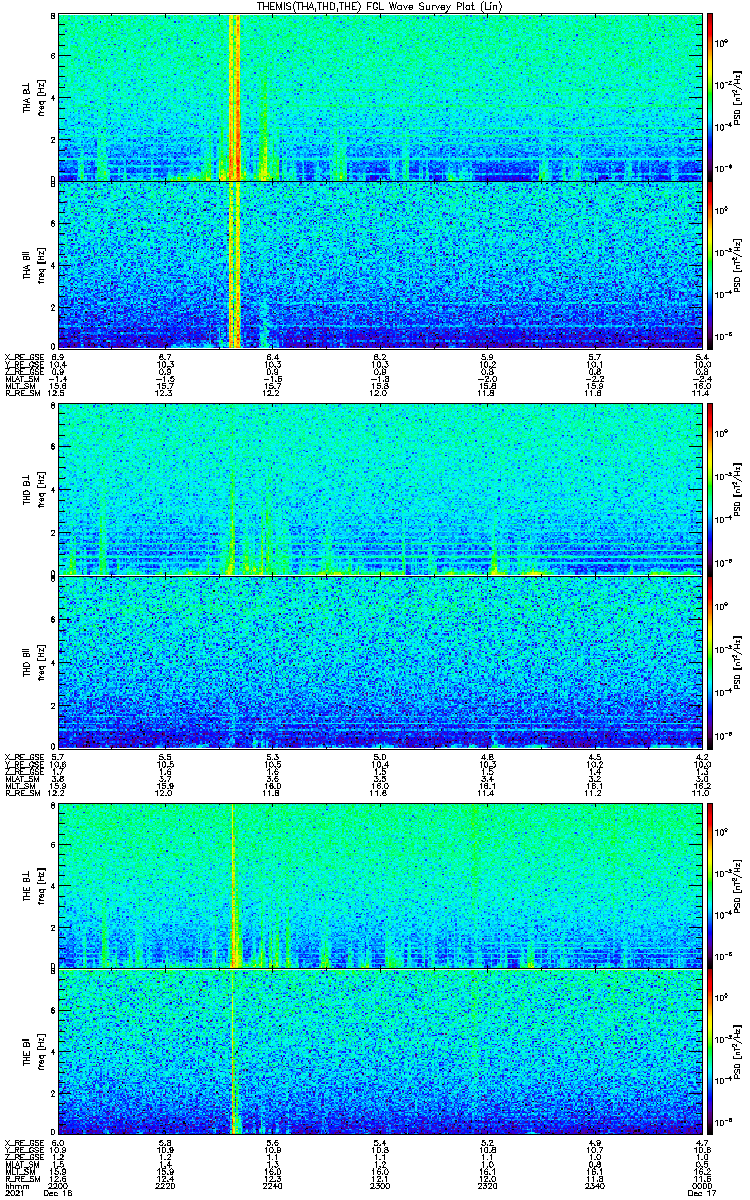Image resolution: width=750 pixels, height=1200 pixels.
Task: Click the THE B-parallel PSD color bar
Action: click(x=711, y=1052)
